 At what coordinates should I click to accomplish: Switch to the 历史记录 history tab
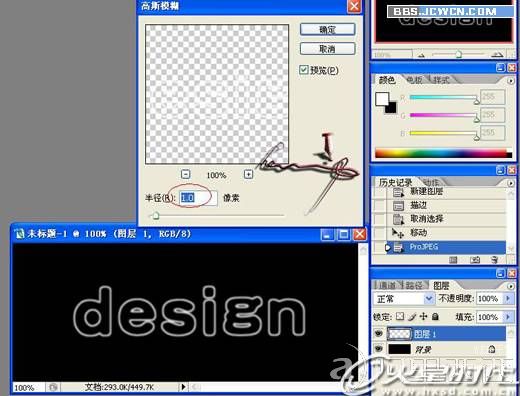(x=396, y=182)
